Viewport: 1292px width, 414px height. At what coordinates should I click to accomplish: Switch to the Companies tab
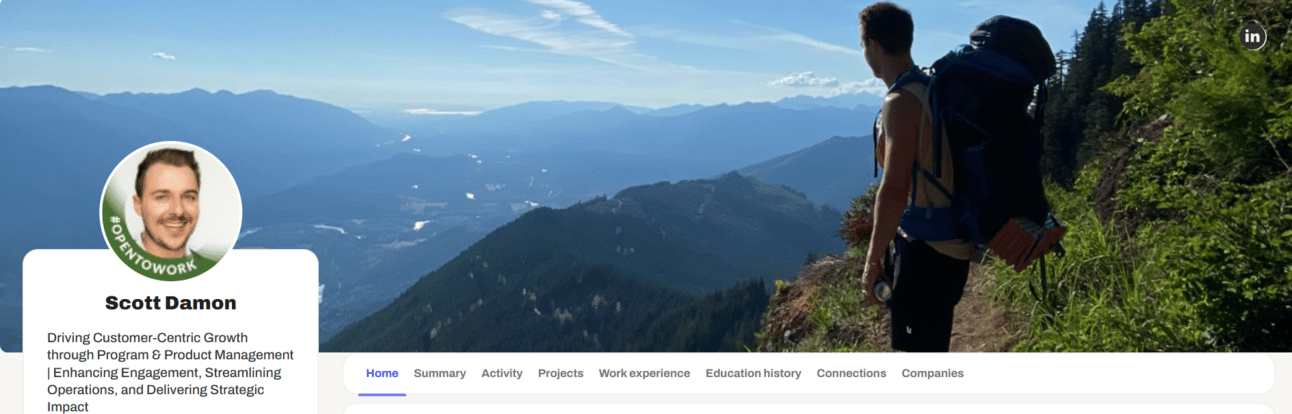pos(933,373)
